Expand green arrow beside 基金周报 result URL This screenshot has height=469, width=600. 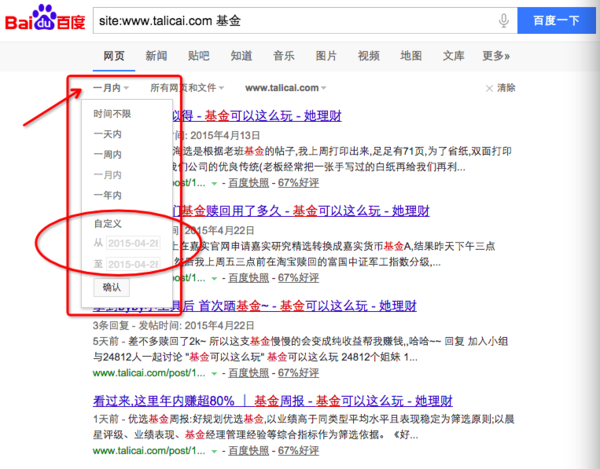(214, 452)
